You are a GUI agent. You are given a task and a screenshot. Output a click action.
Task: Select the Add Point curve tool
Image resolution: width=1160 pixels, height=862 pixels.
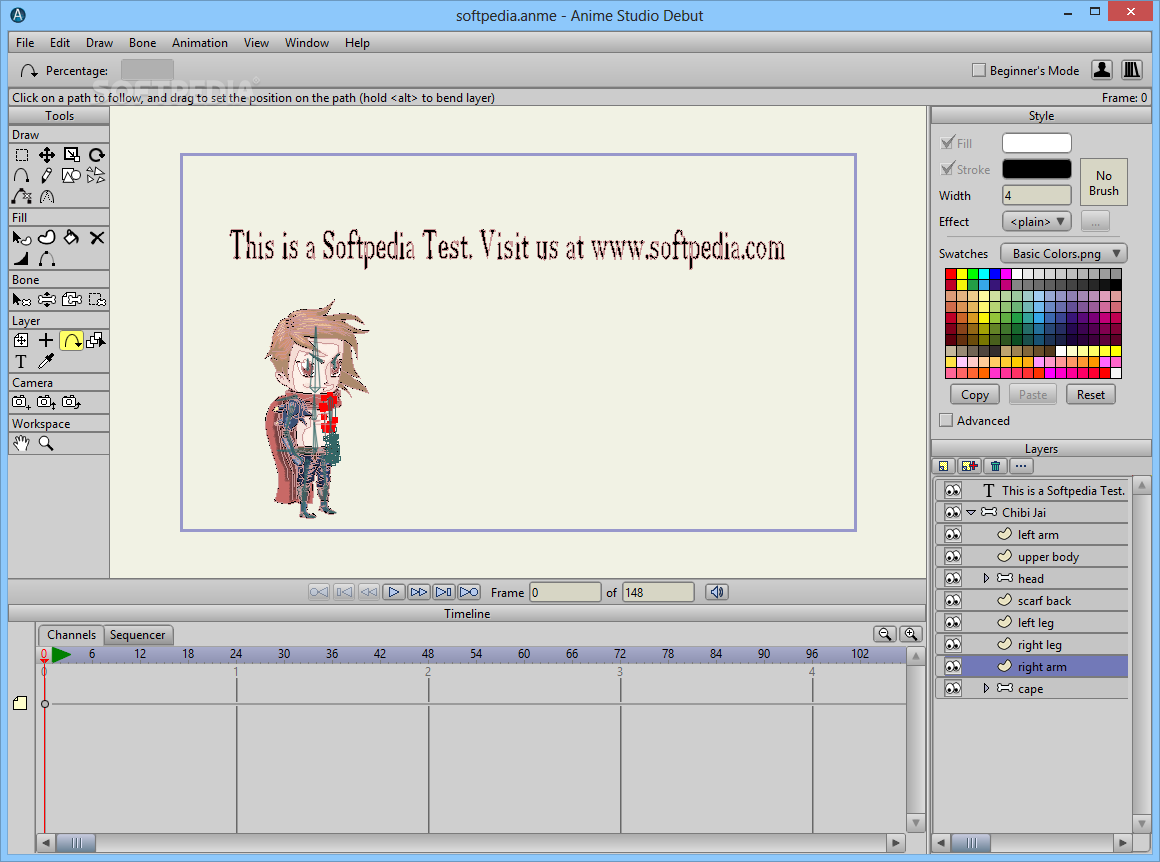tap(21, 175)
